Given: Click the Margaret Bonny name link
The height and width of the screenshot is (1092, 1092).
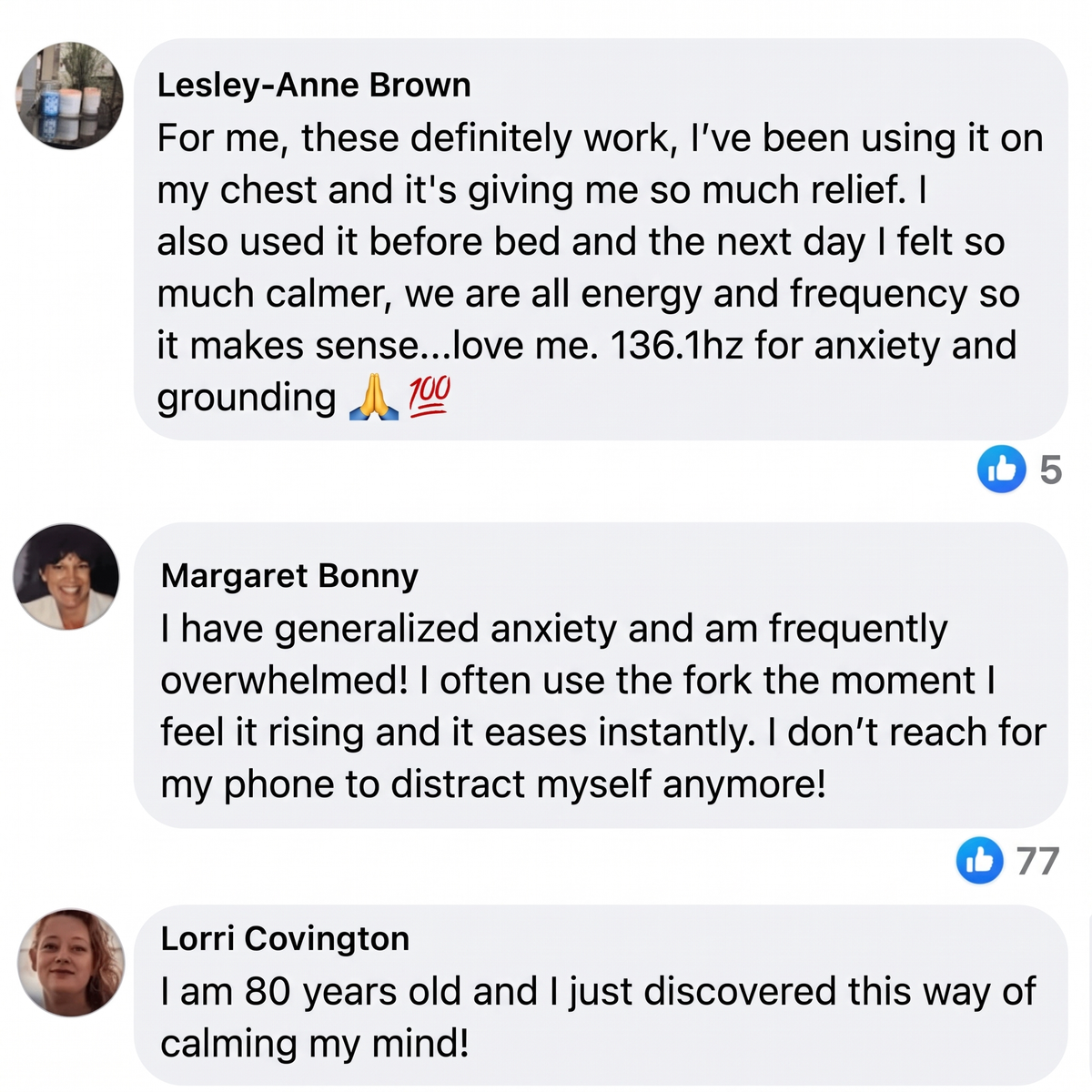Looking at the screenshot, I should click(289, 575).
